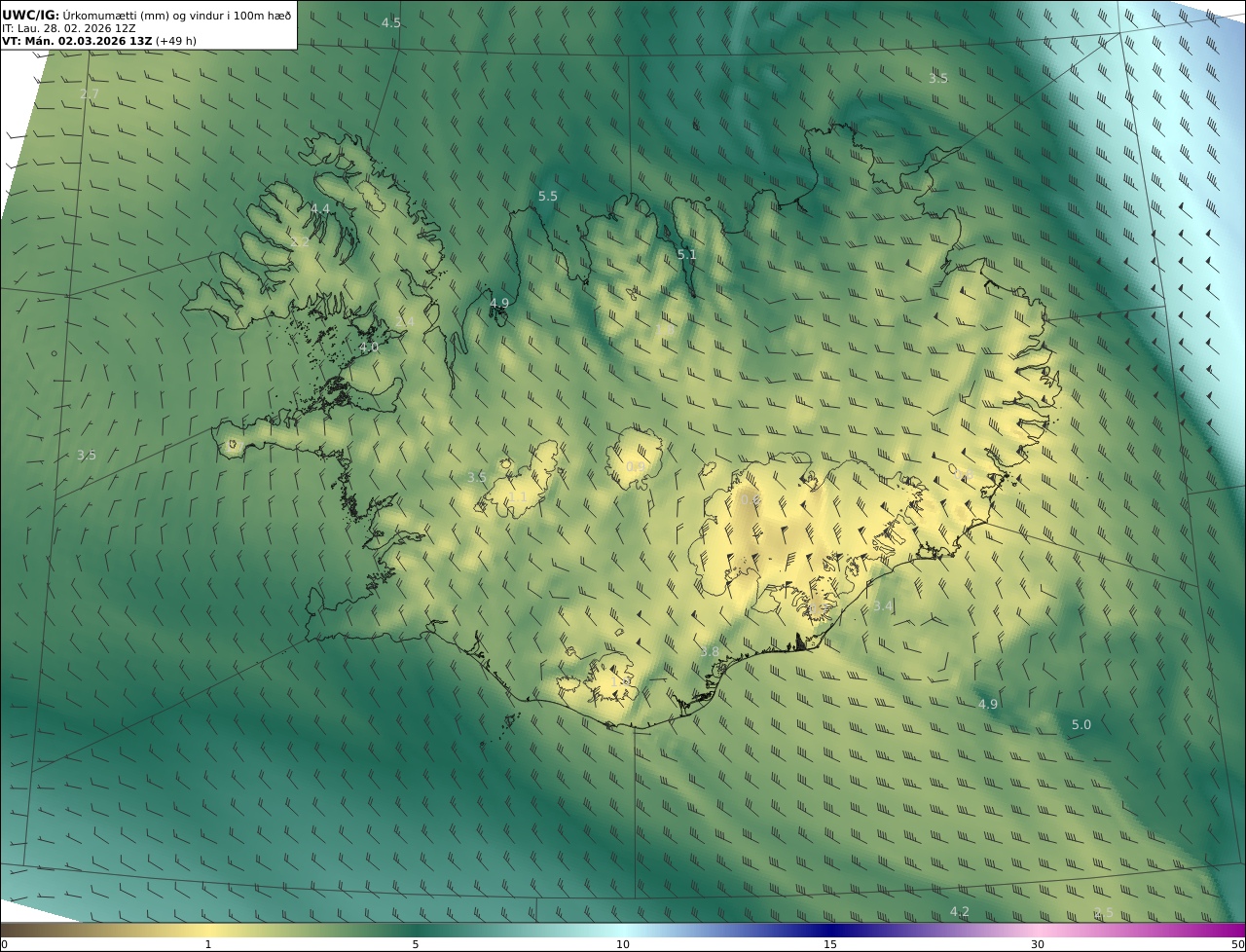Click the forecast offset '(+49 h)'
This screenshot has width=1246, height=952.
(176, 42)
